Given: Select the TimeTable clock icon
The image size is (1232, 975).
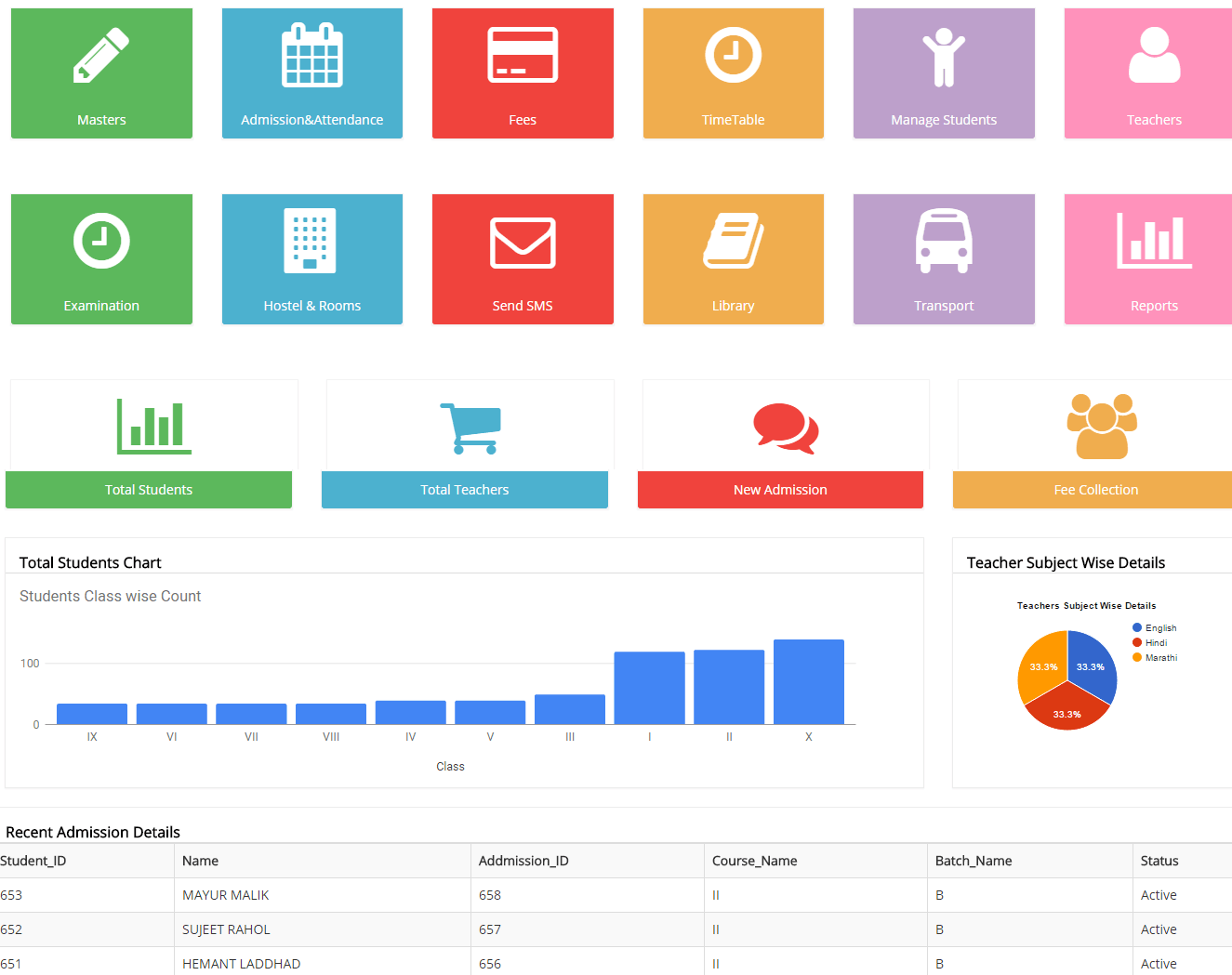Looking at the screenshot, I should pyautogui.click(x=733, y=55).
